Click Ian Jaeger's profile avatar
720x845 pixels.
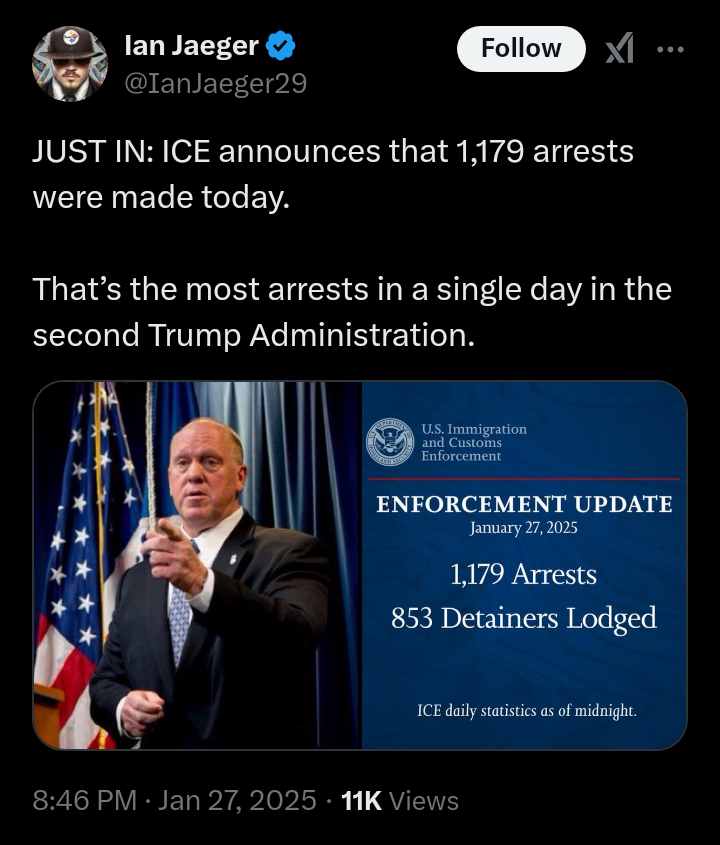70,63
